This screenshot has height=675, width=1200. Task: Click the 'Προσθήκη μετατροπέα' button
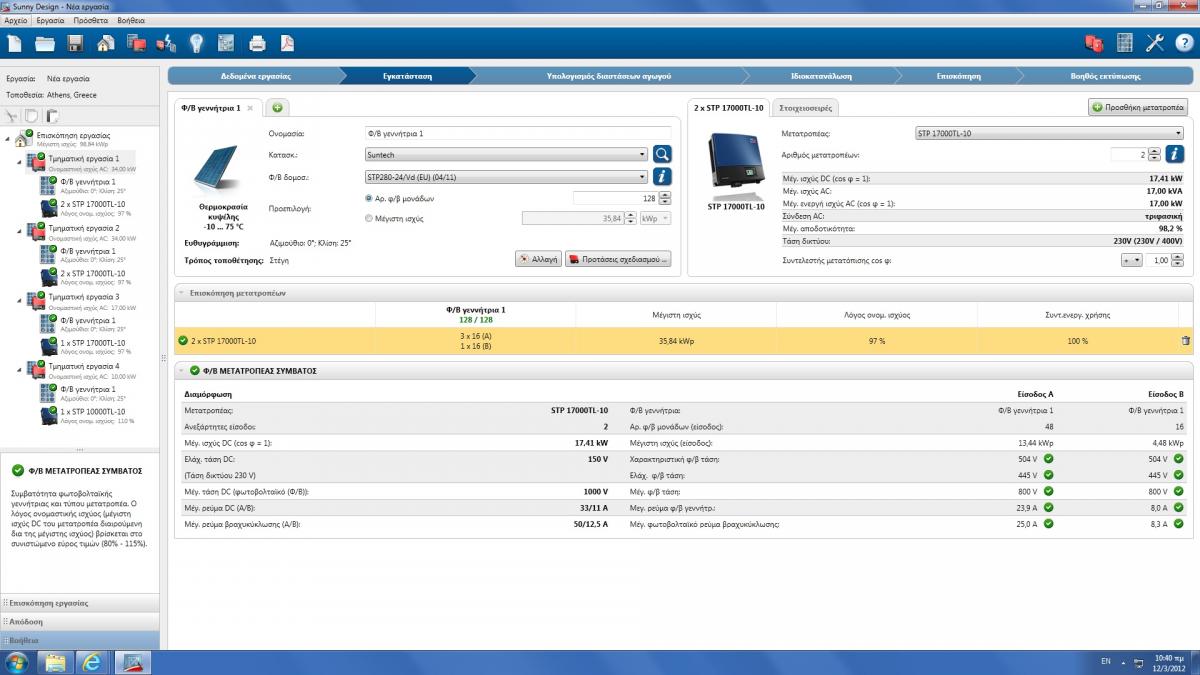[x=1137, y=107]
